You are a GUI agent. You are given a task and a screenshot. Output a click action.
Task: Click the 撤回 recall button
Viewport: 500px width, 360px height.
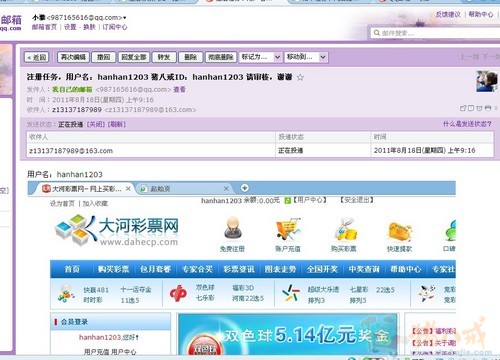pyautogui.click(x=104, y=57)
